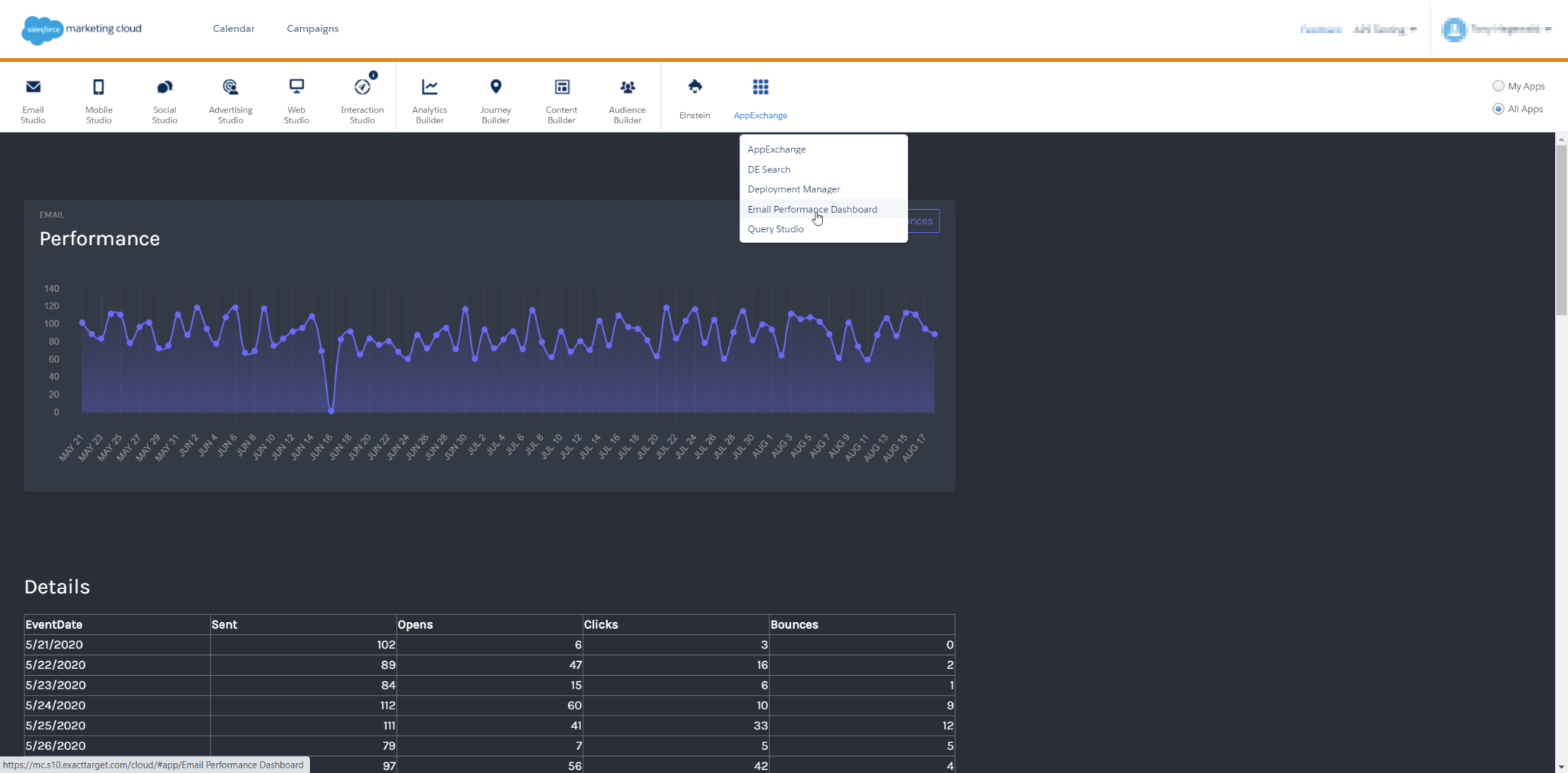Viewport: 1568px width, 773px height.
Task: Select the 5/24/2020 date cell
Action: (x=117, y=705)
